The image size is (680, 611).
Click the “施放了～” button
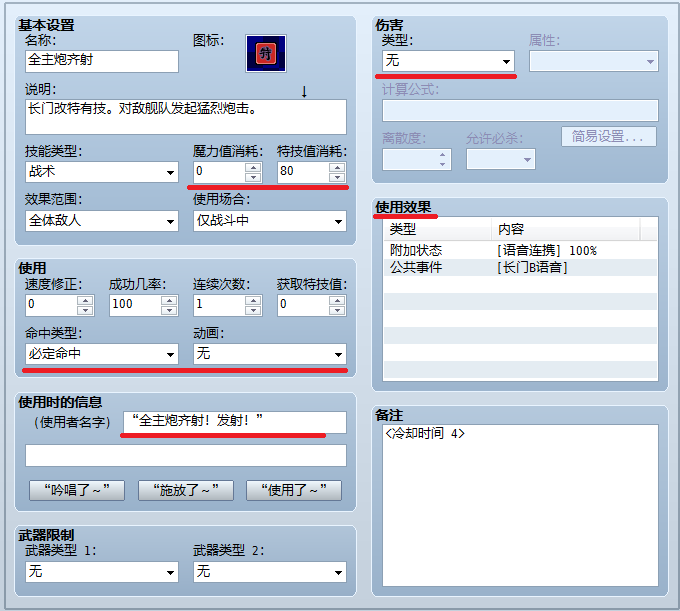[x=186, y=490]
